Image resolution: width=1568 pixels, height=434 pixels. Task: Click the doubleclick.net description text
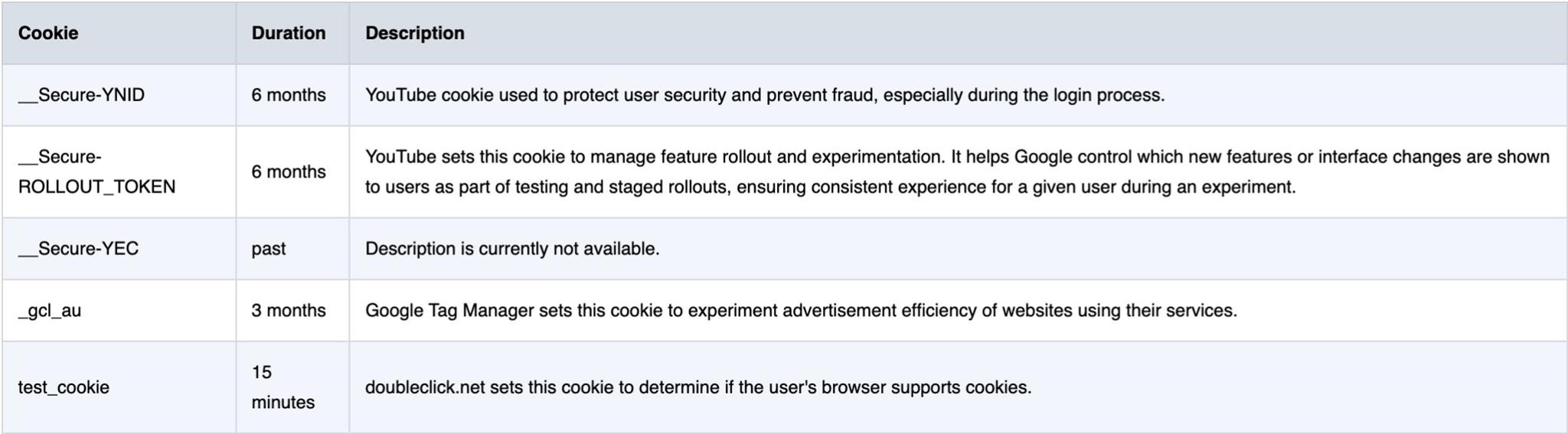coord(698,387)
